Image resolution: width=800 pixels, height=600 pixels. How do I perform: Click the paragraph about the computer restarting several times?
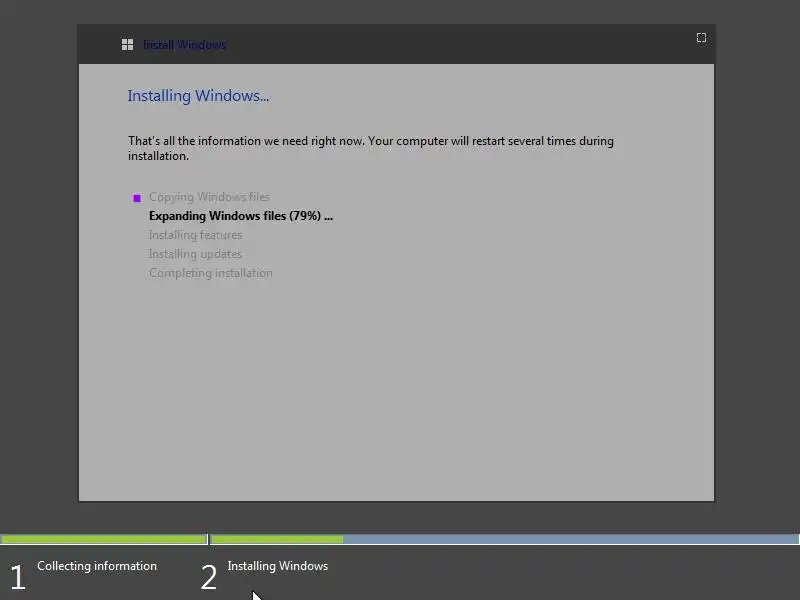pos(371,148)
